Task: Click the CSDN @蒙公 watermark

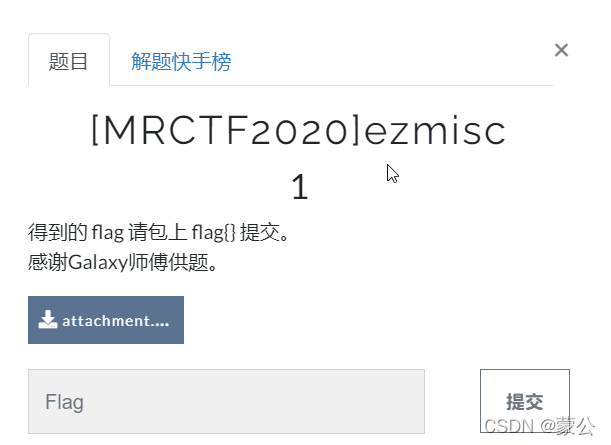Action: coord(540,426)
